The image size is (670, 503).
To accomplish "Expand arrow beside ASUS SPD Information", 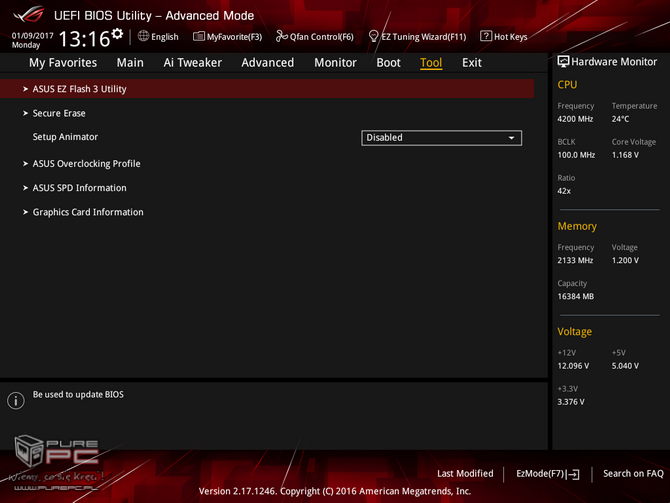I will click(x=25, y=188).
